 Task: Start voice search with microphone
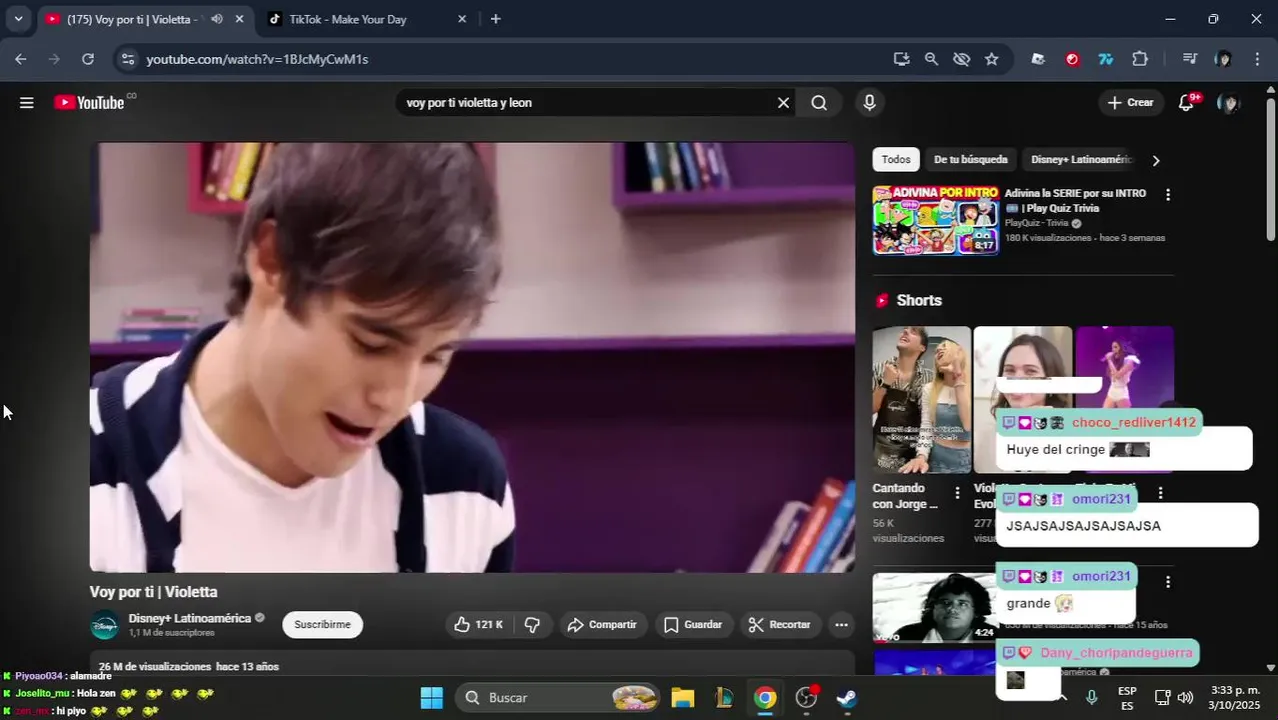[869, 102]
